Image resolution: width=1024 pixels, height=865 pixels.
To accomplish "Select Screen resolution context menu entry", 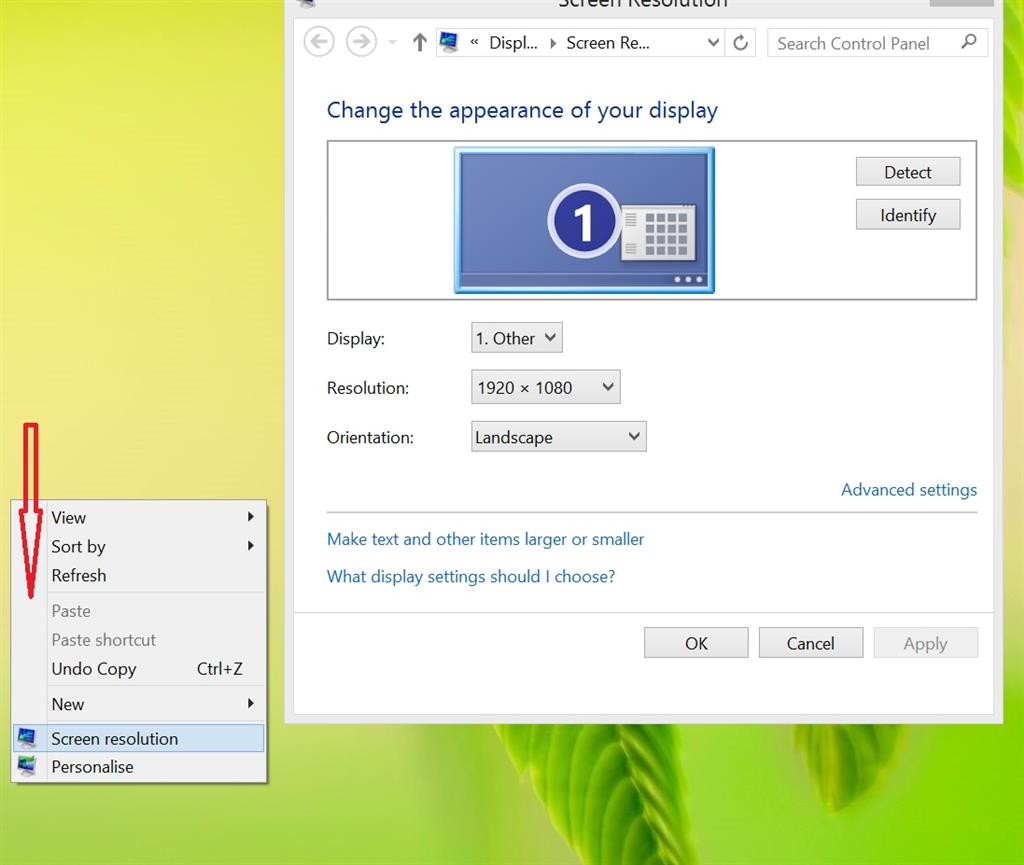I will (138, 738).
